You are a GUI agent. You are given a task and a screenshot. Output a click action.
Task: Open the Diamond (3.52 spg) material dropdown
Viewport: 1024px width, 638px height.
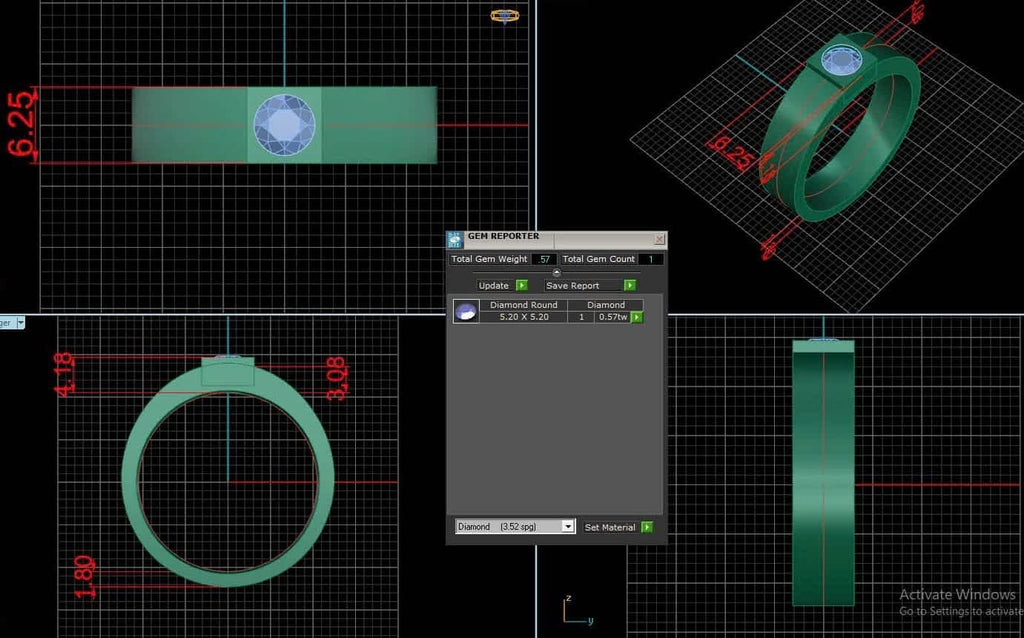click(x=568, y=525)
